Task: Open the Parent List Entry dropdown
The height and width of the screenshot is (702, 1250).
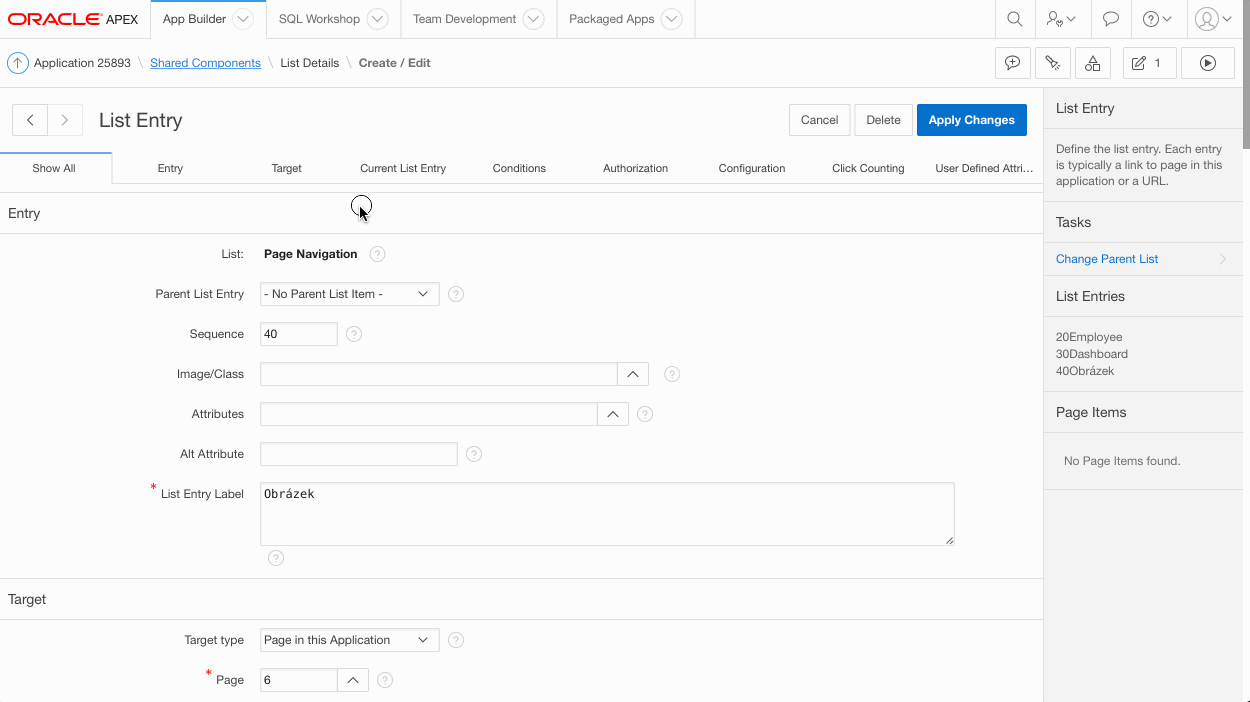Action: pyautogui.click(x=349, y=294)
